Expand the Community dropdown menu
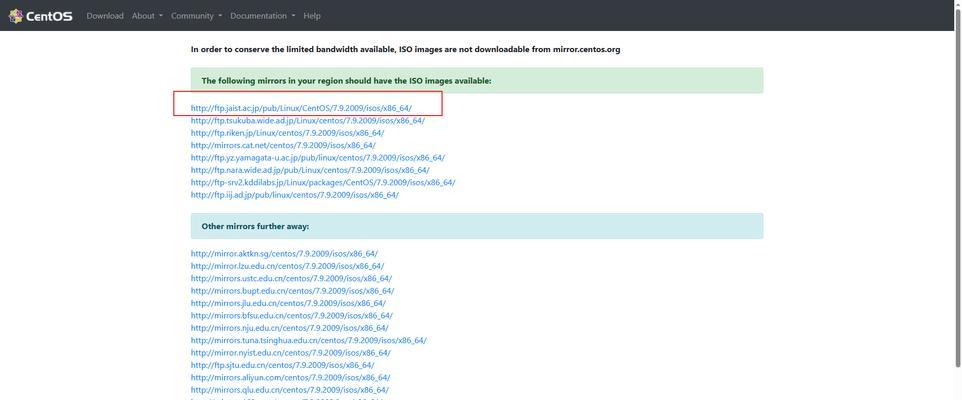962x400 pixels. [x=196, y=16]
